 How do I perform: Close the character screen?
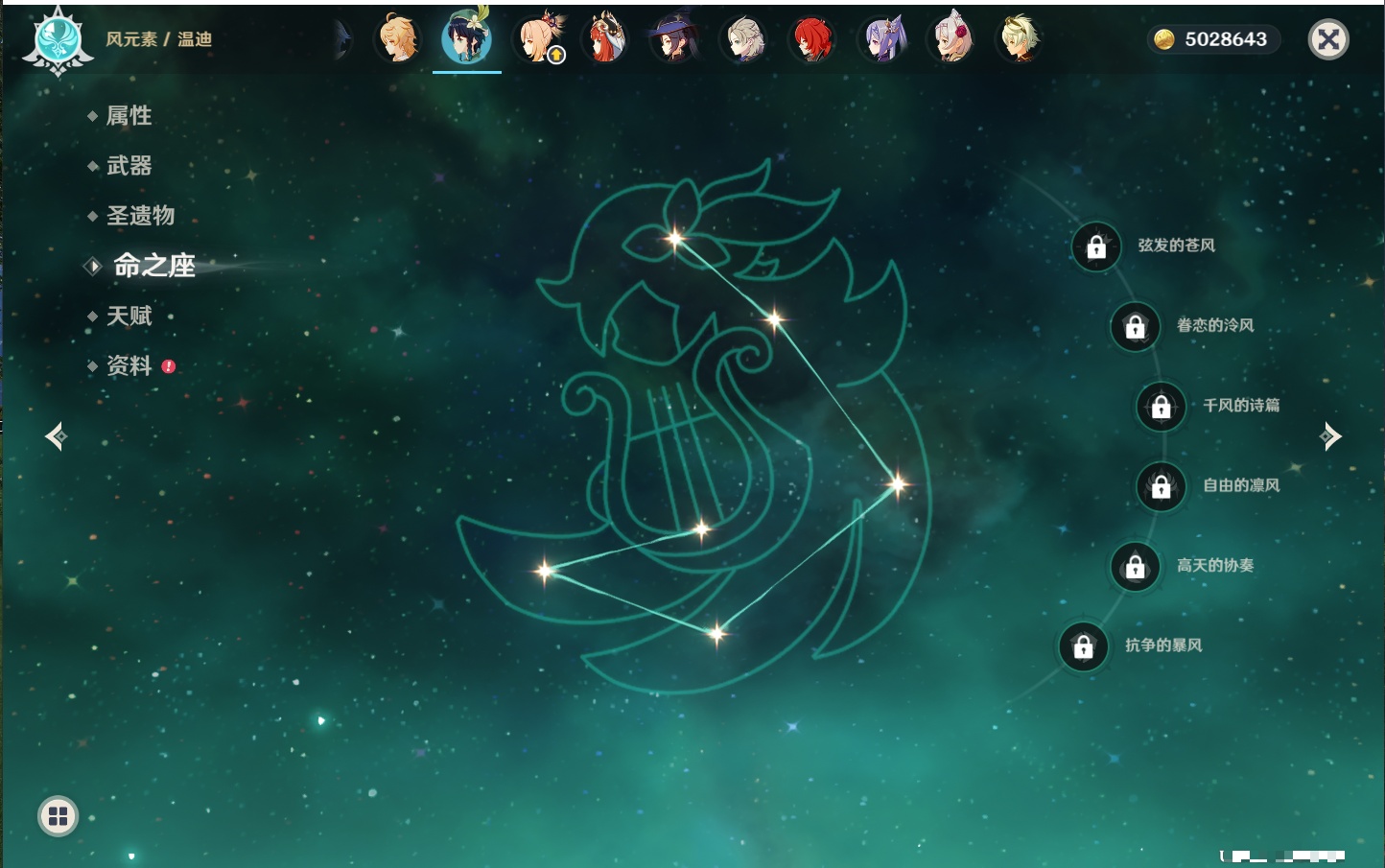coord(1328,39)
